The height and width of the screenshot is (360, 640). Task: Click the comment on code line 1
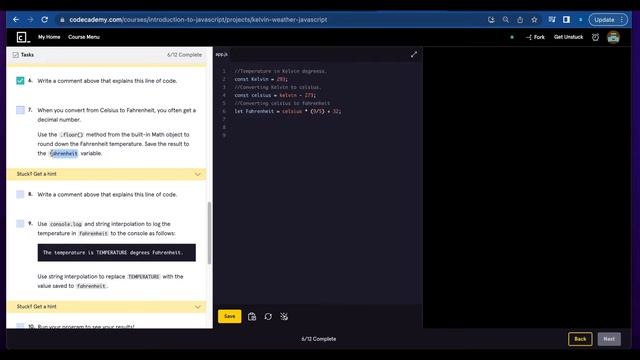(x=280, y=71)
